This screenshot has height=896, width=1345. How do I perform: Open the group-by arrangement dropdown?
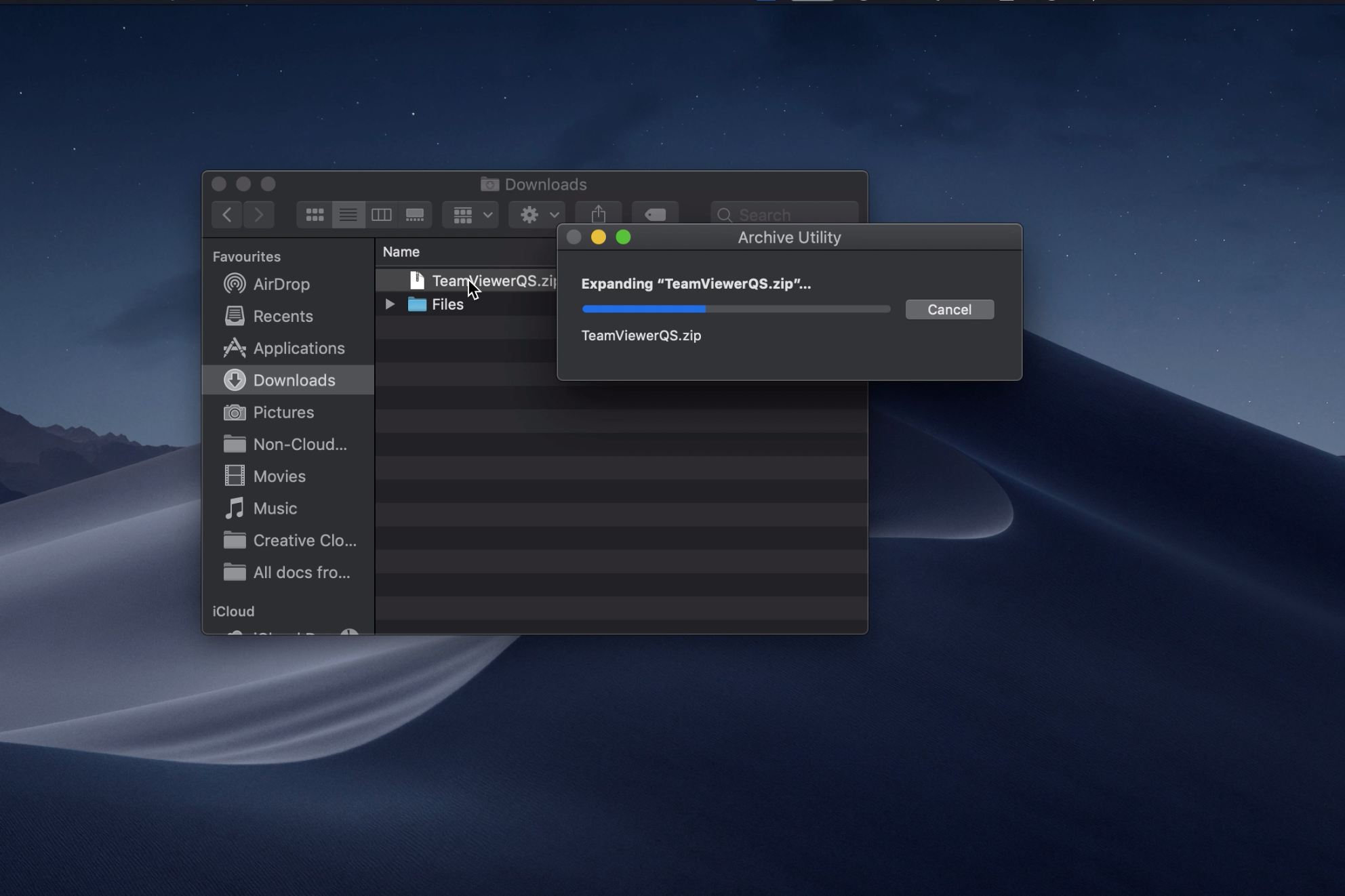470,215
